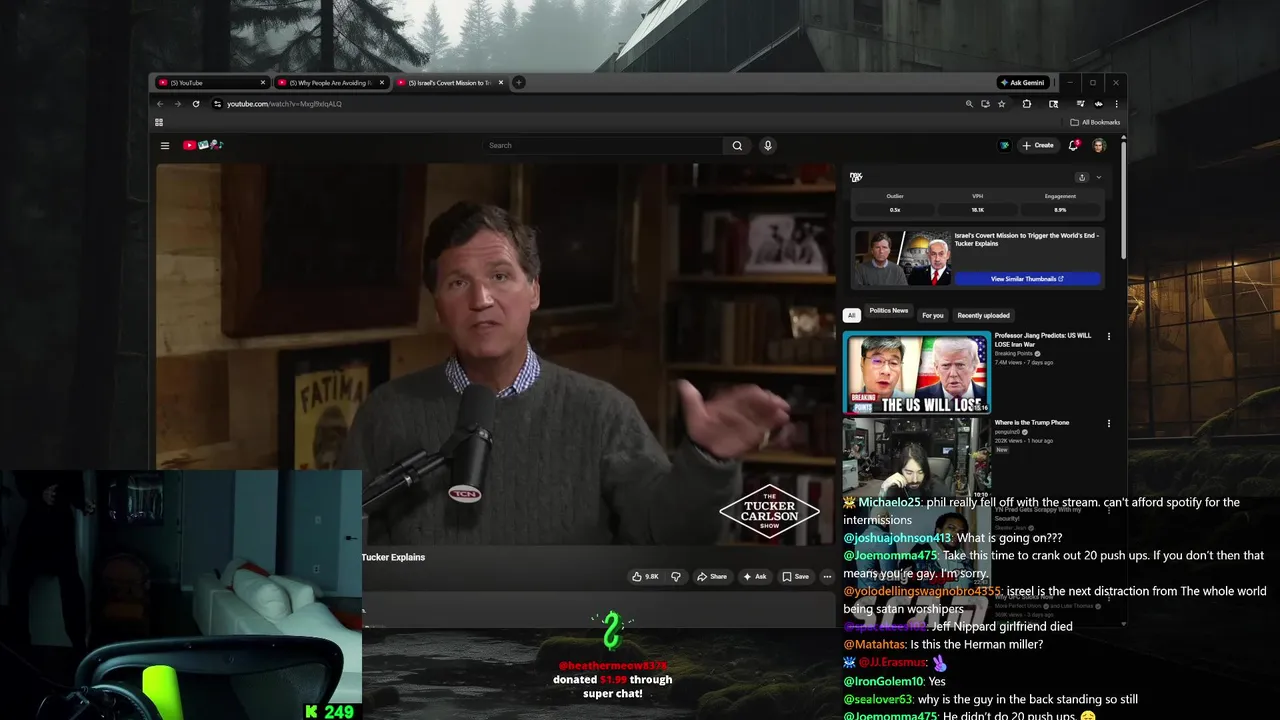1280x720 pixels.
Task: Open All Bookmarks folder
Action: click(1095, 122)
